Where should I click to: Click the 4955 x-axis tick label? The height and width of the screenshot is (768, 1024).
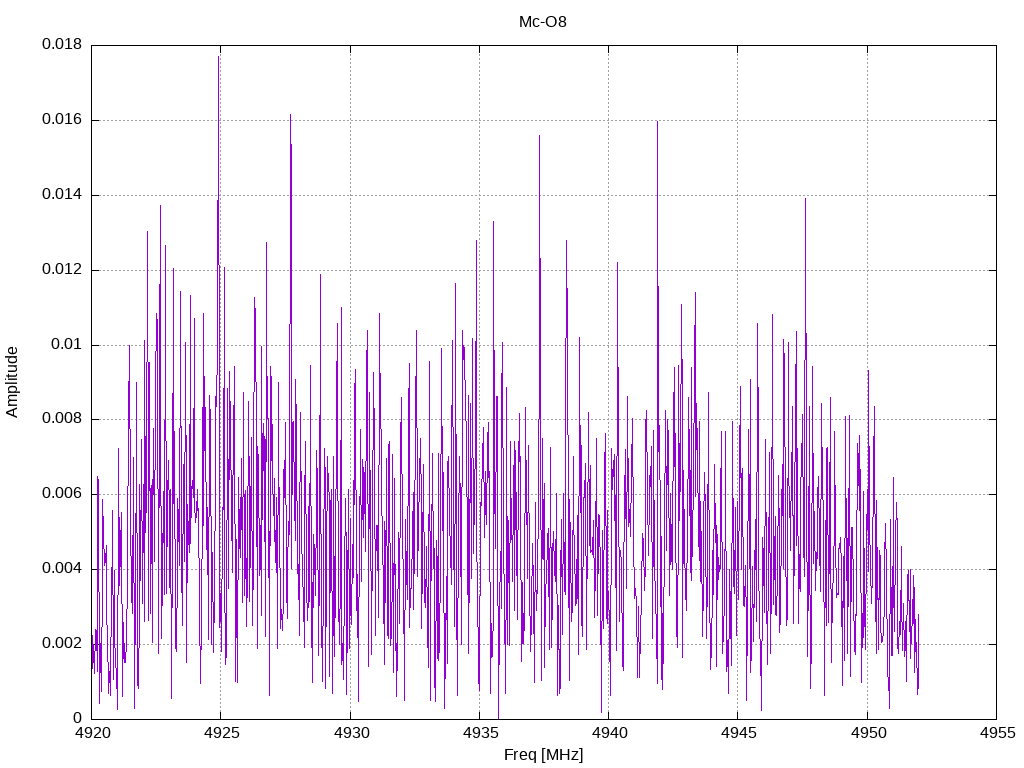coord(997,733)
